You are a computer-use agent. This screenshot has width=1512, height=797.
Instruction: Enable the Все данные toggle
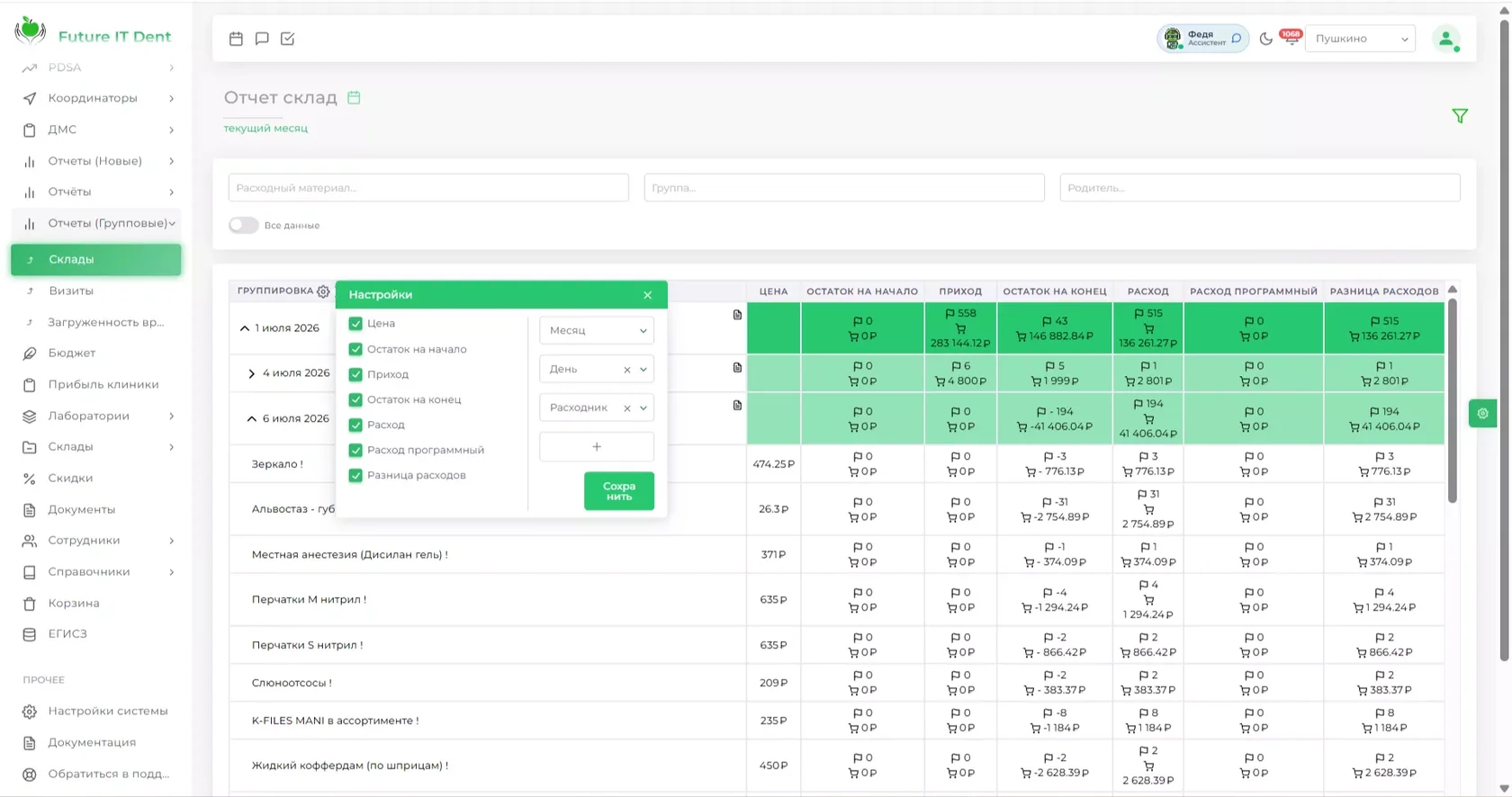[x=243, y=225]
